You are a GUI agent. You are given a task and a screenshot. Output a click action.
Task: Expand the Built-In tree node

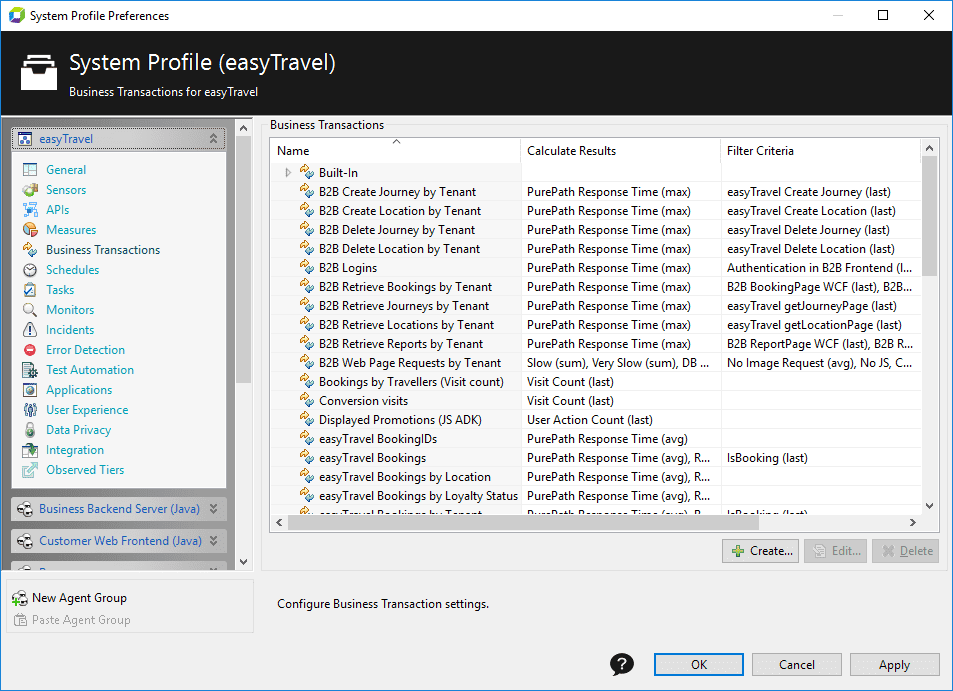pyautogui.click(x=288, y=173)
